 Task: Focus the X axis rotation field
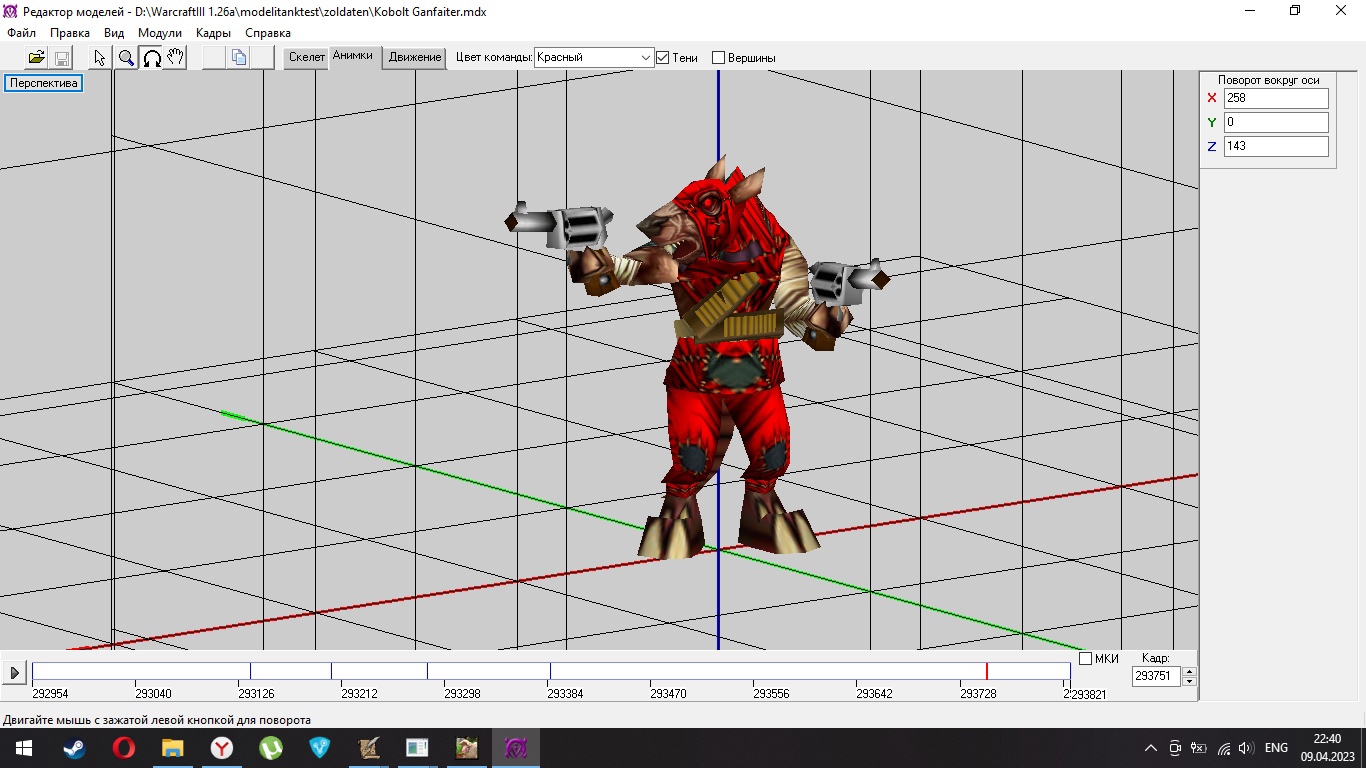click(1276, 98)
